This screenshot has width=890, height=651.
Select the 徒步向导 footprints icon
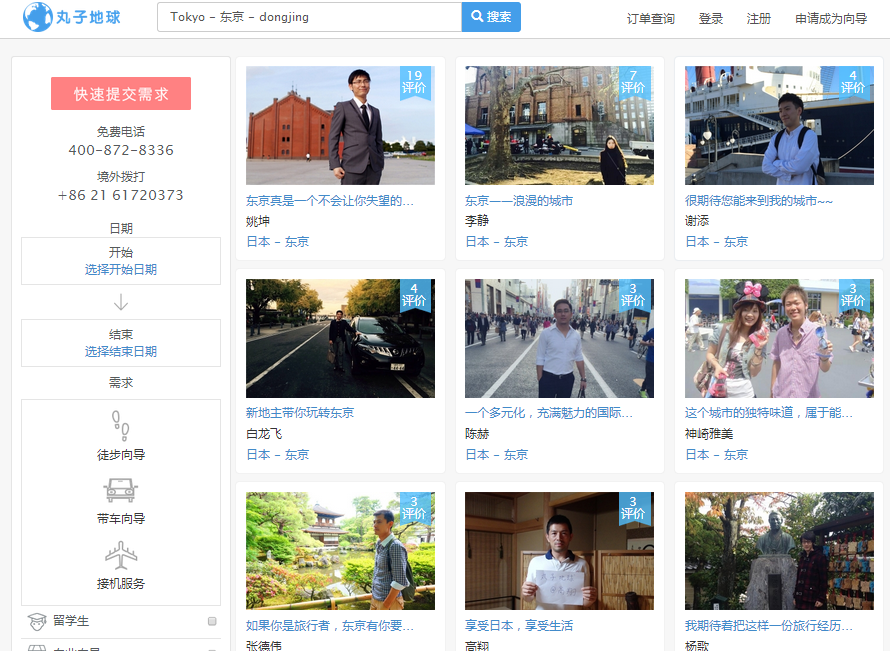tap(120, 426)
